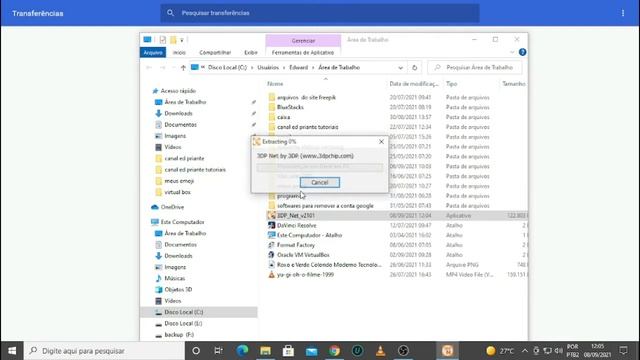The height and width of the screenshot is (360, 640).
Task: Open VLC media player from taskbar
Action: [x=380, y=351]
